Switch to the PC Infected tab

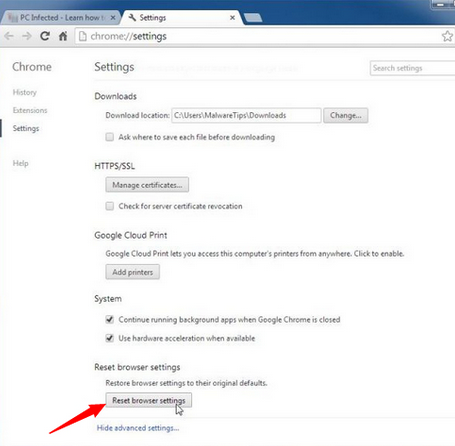[60, 18]
